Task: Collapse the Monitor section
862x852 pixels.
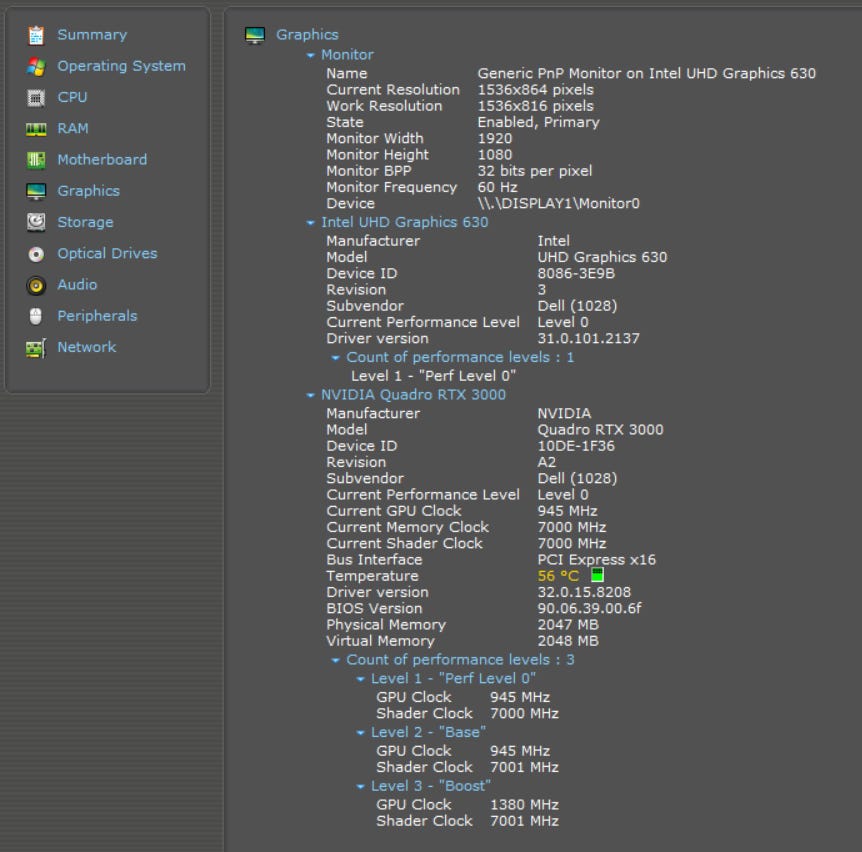Action: pyautogui.click(x=311, y=55)
